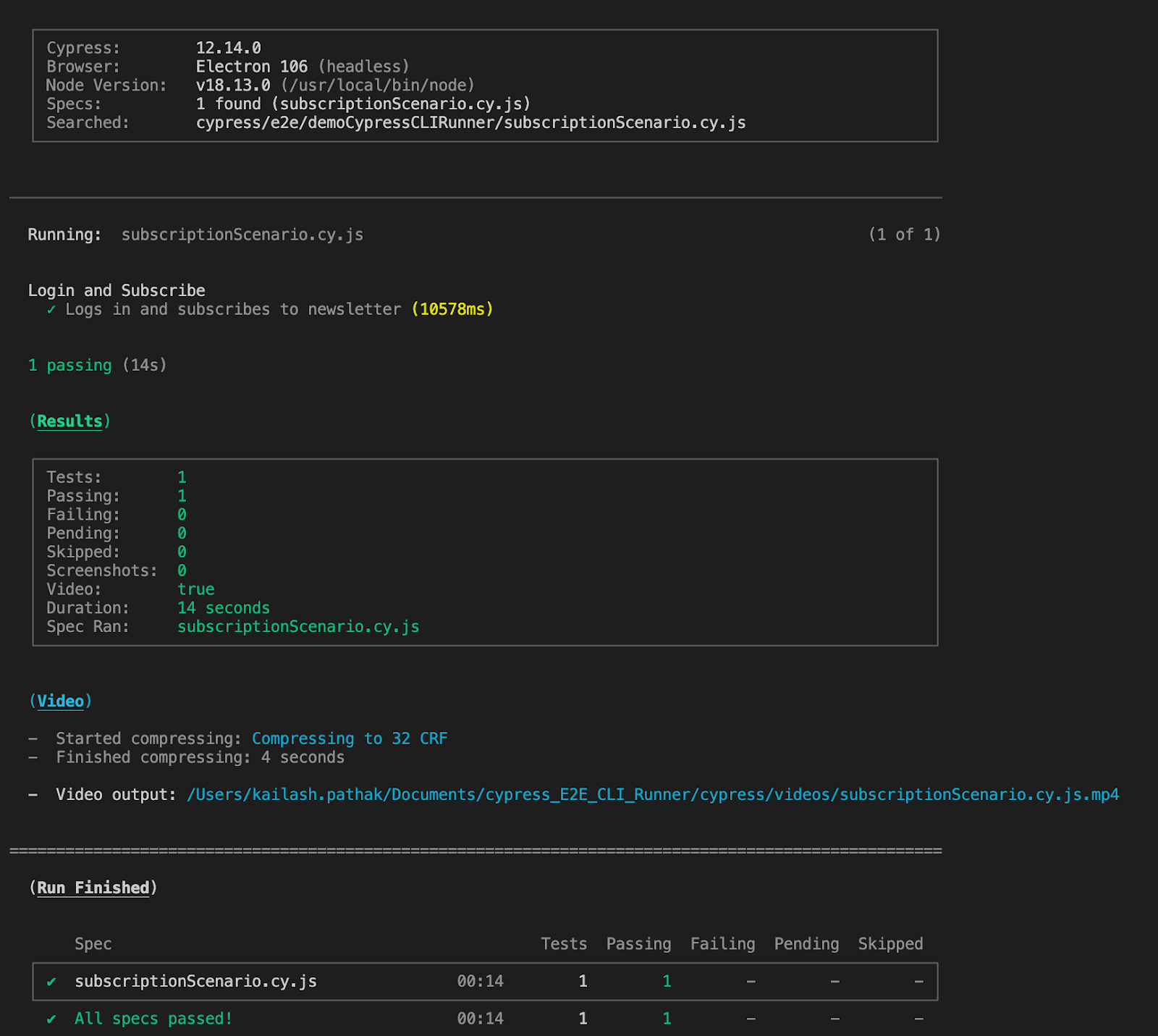
Task: Open the Results link
Action: click(x=69, y=421)
